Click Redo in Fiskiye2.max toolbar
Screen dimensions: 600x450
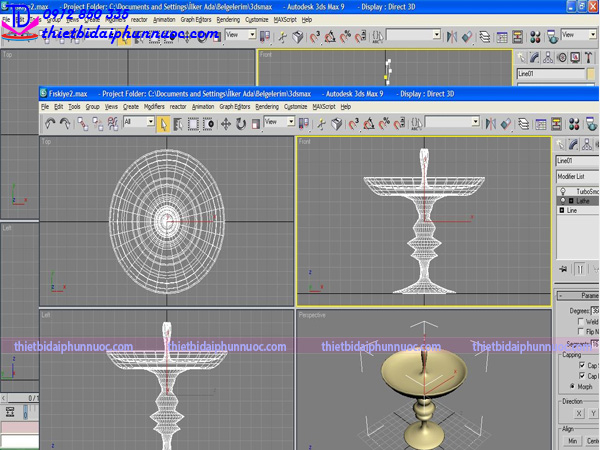point(65,124)
